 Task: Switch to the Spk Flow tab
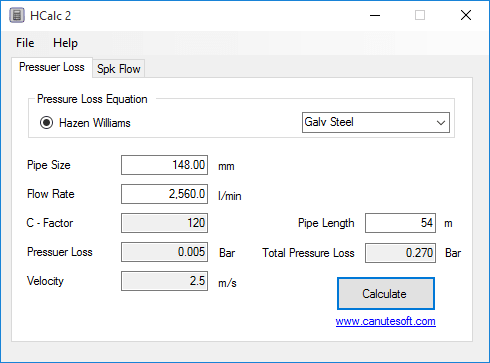(x=119, y=69)
